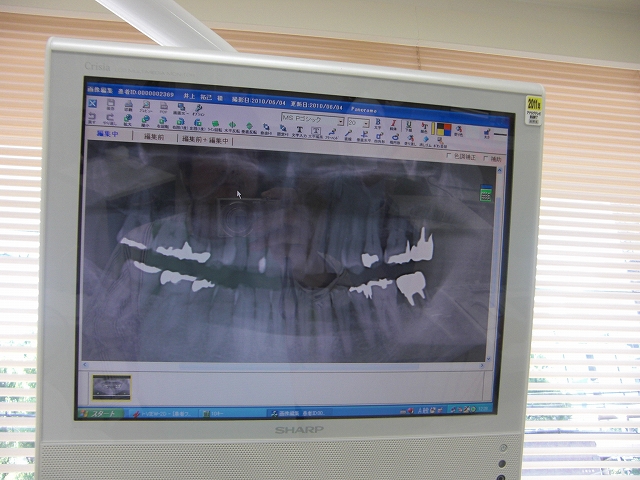Pick the black color swatch
Screen dimensions: 640x480
[440, 127]
